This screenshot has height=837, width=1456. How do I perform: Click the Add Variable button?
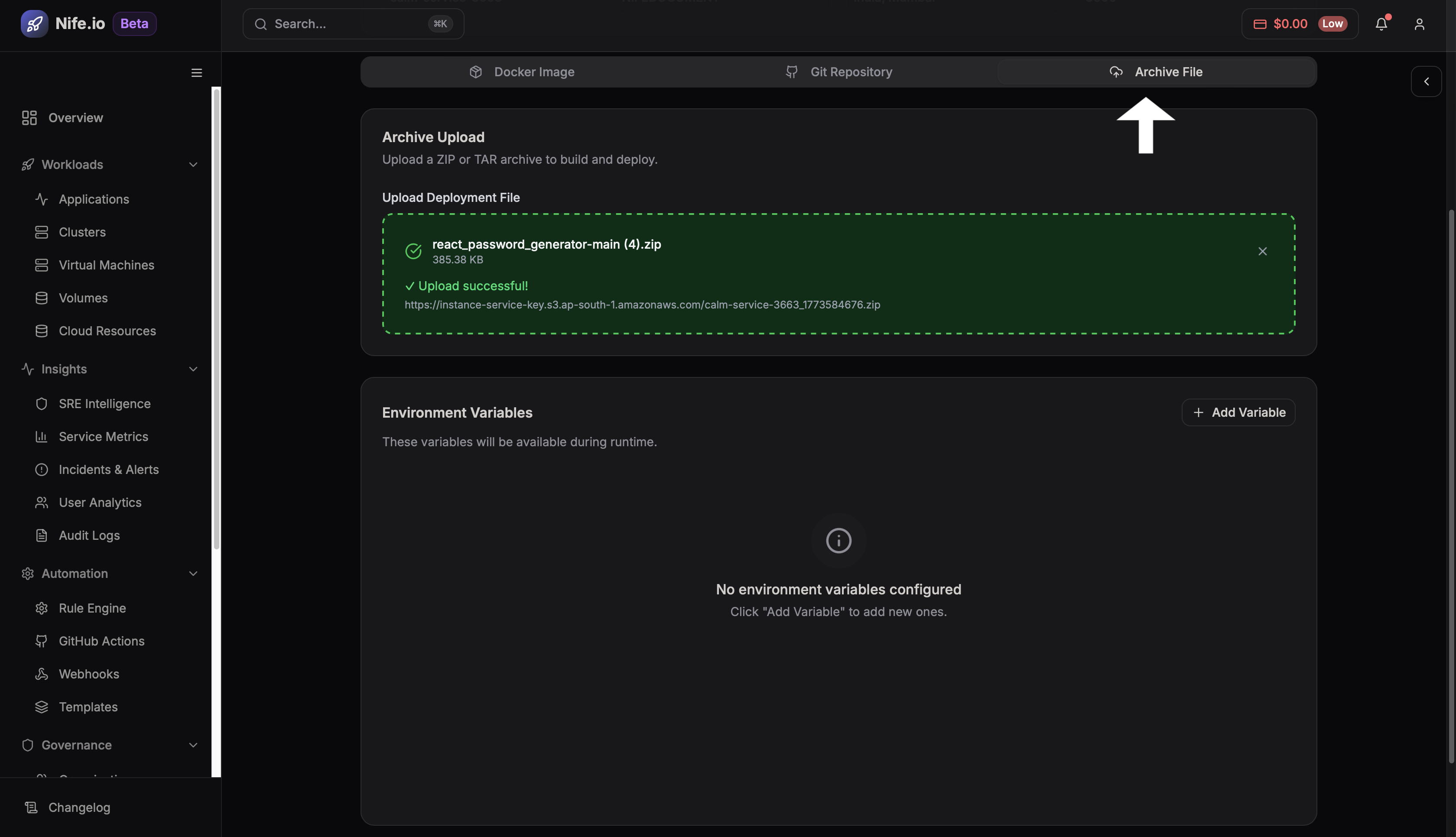click(1239, 412)
